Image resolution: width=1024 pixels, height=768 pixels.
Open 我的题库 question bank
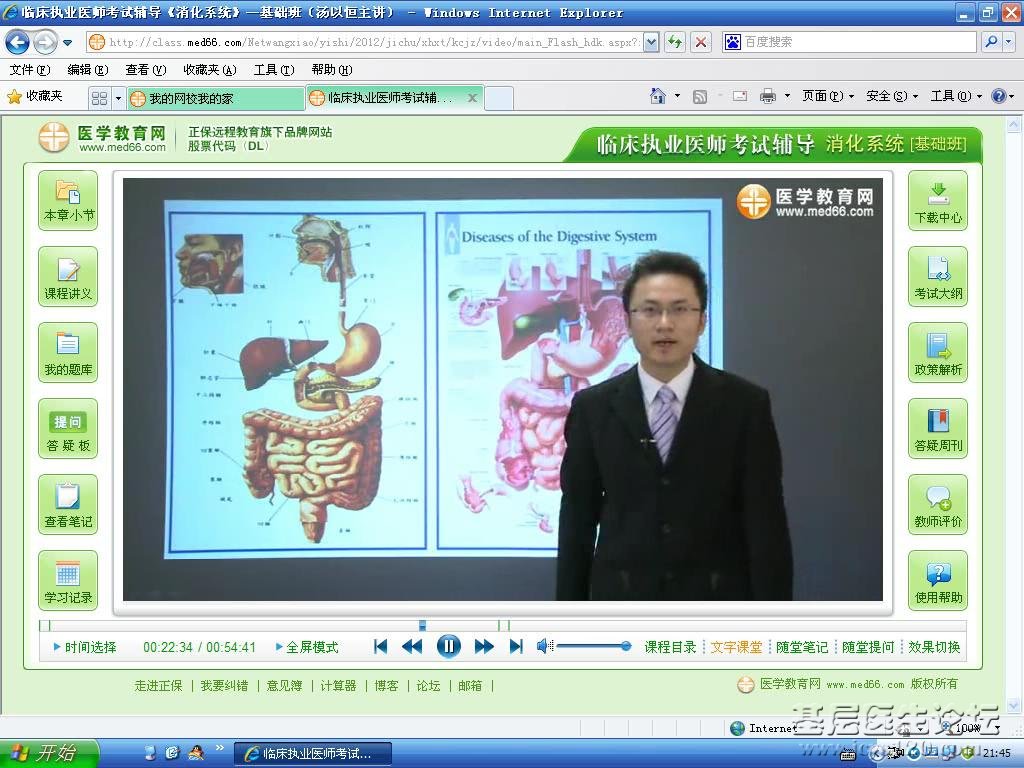coord(68,353)
